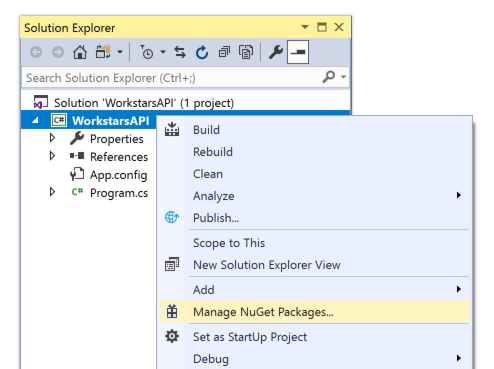Click the Solutions and Folders switch icon
This screenshot has height=369, width=494.
103,52
